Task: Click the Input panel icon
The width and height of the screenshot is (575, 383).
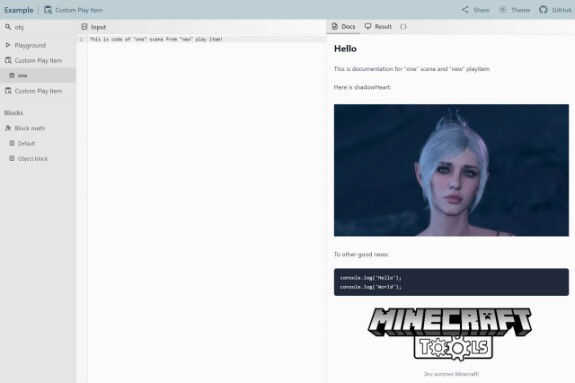Action: click(x=84, y=27)
